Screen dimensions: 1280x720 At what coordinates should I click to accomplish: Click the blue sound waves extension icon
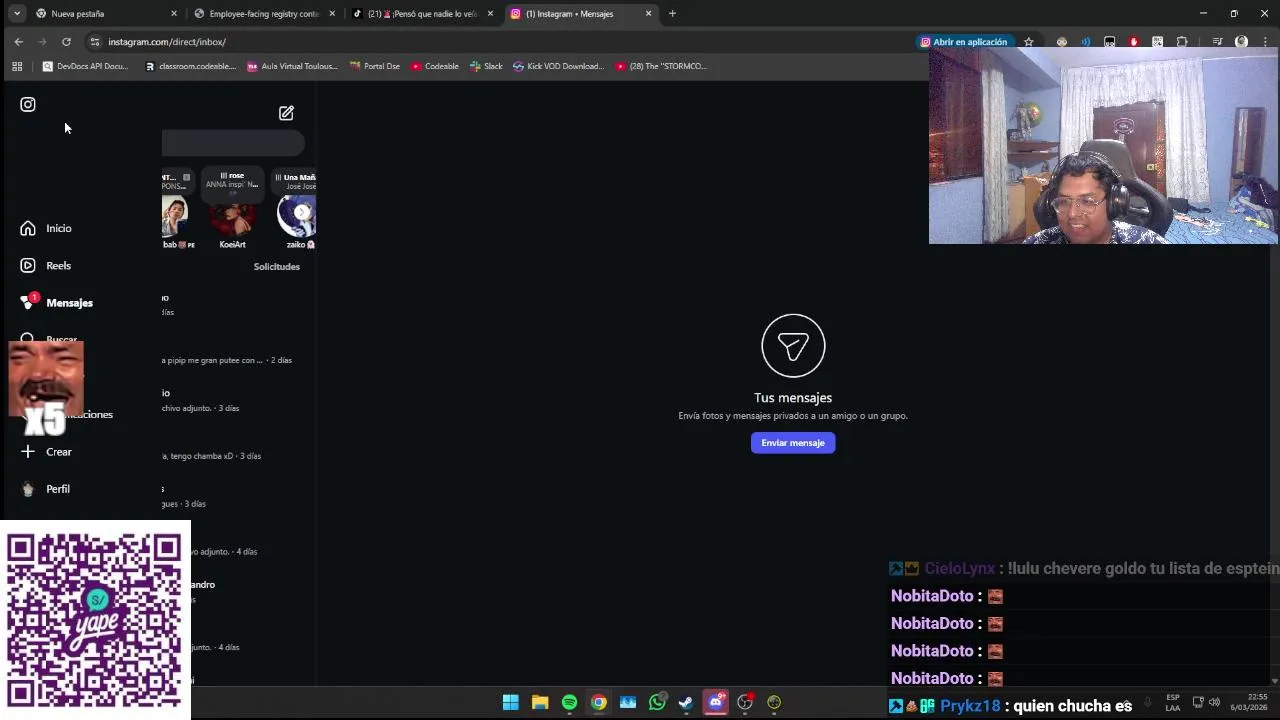click(x=1085, y=42)
